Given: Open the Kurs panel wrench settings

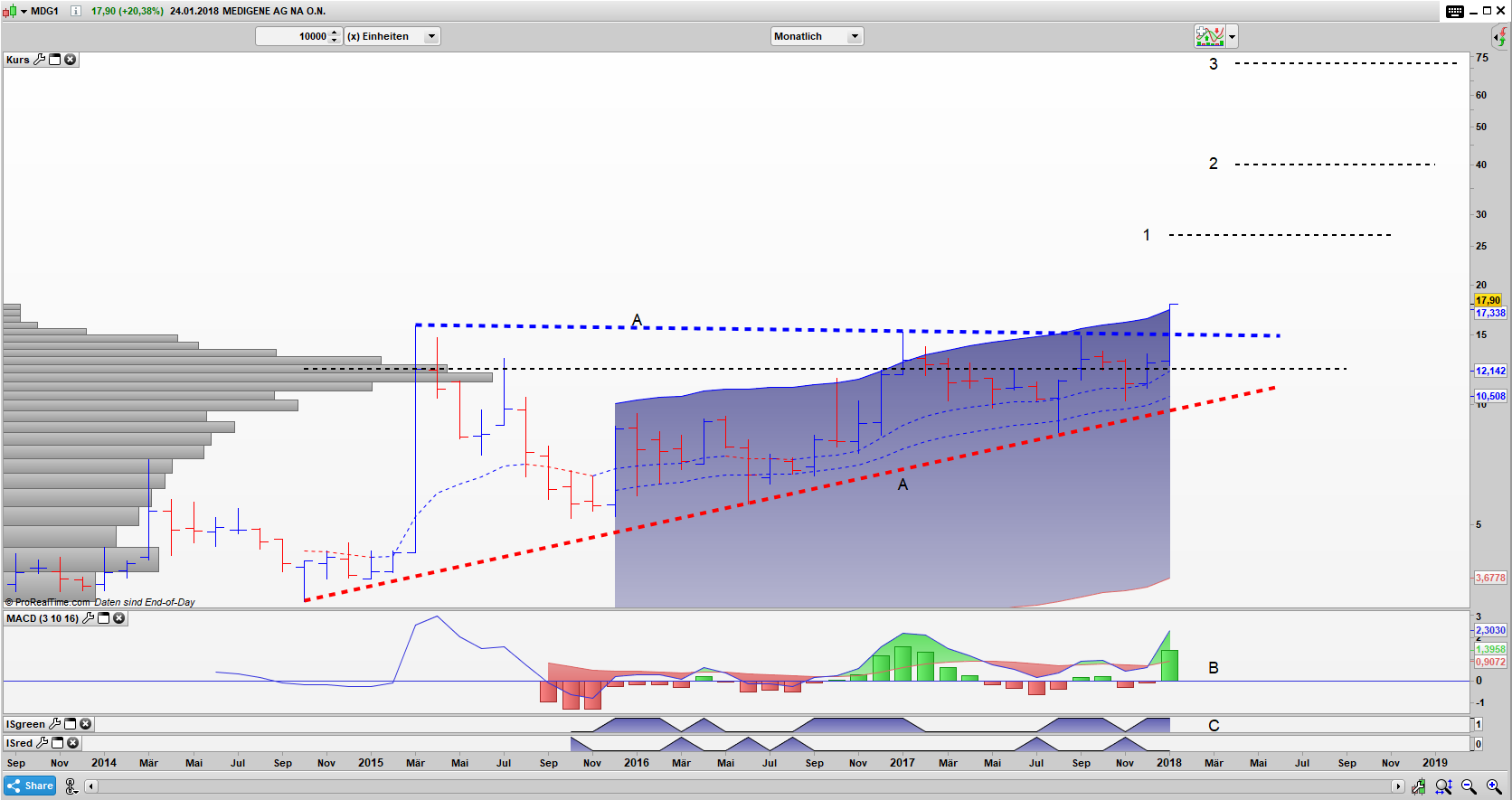Looking at the screenshot, I should [39, 60].
